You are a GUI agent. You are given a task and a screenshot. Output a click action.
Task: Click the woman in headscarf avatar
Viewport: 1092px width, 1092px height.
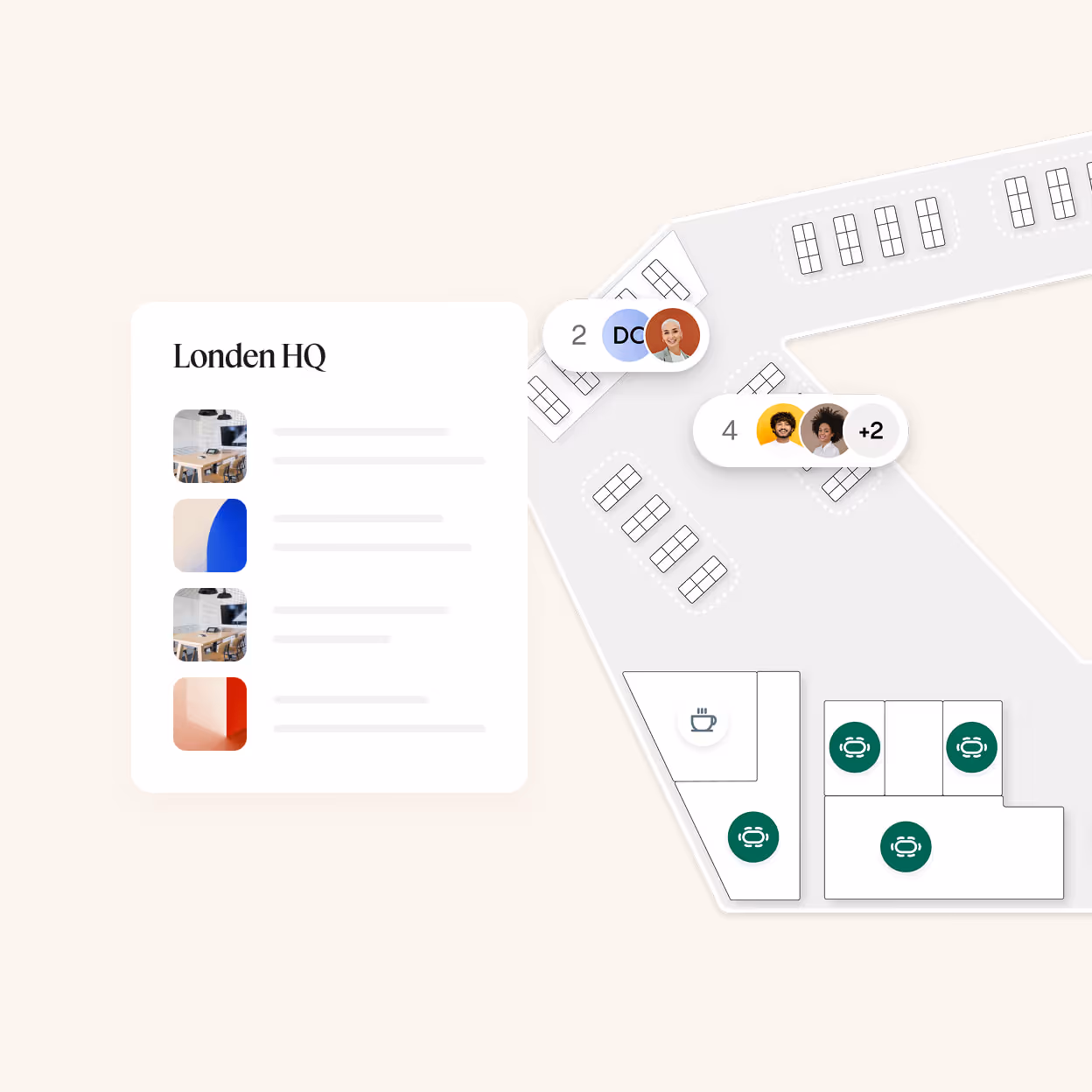(x=673, y=335)
